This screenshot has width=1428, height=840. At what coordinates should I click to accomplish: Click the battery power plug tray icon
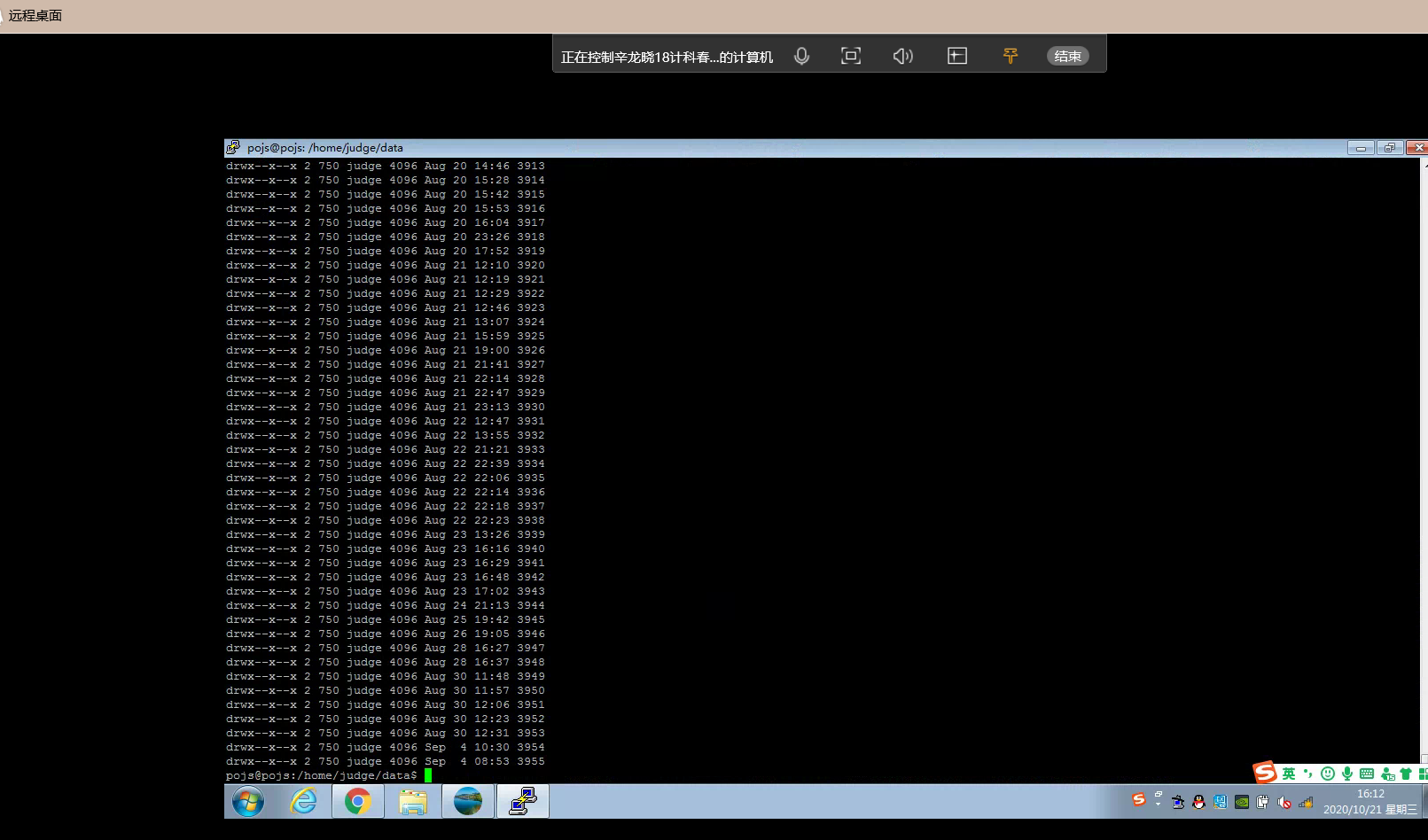tap(1263, 802)
